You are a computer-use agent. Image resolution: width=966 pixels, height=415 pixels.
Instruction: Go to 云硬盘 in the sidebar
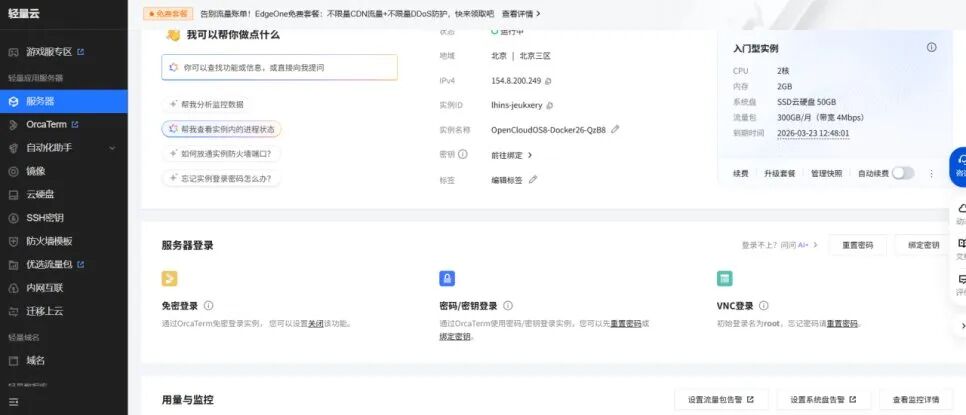coord(40,195)
